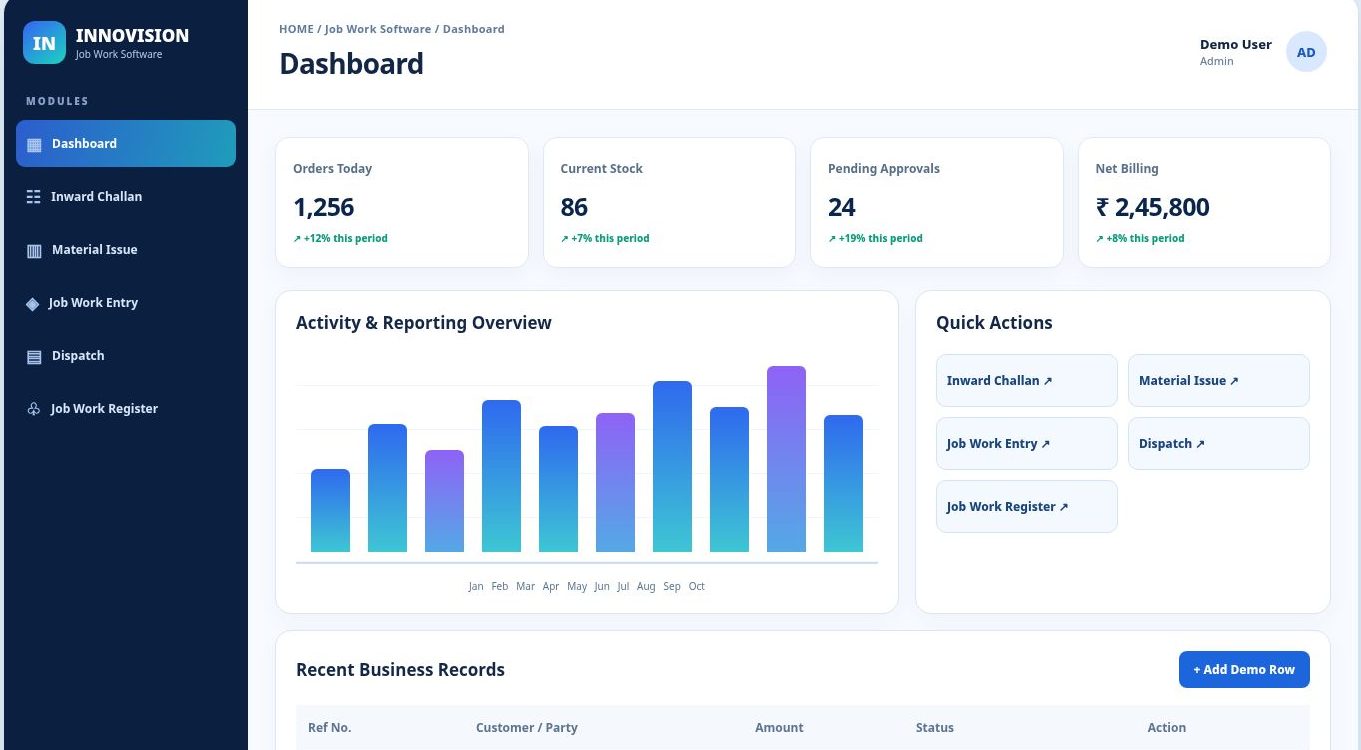Open the AD user avatar

[x=1306, y=52]
